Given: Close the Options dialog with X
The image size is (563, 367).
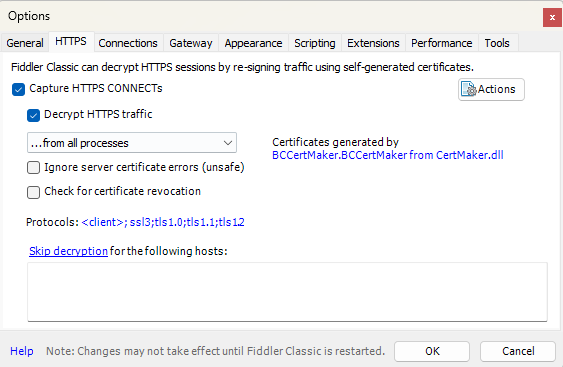Looking at the screenshot, I should coord(552,18).
